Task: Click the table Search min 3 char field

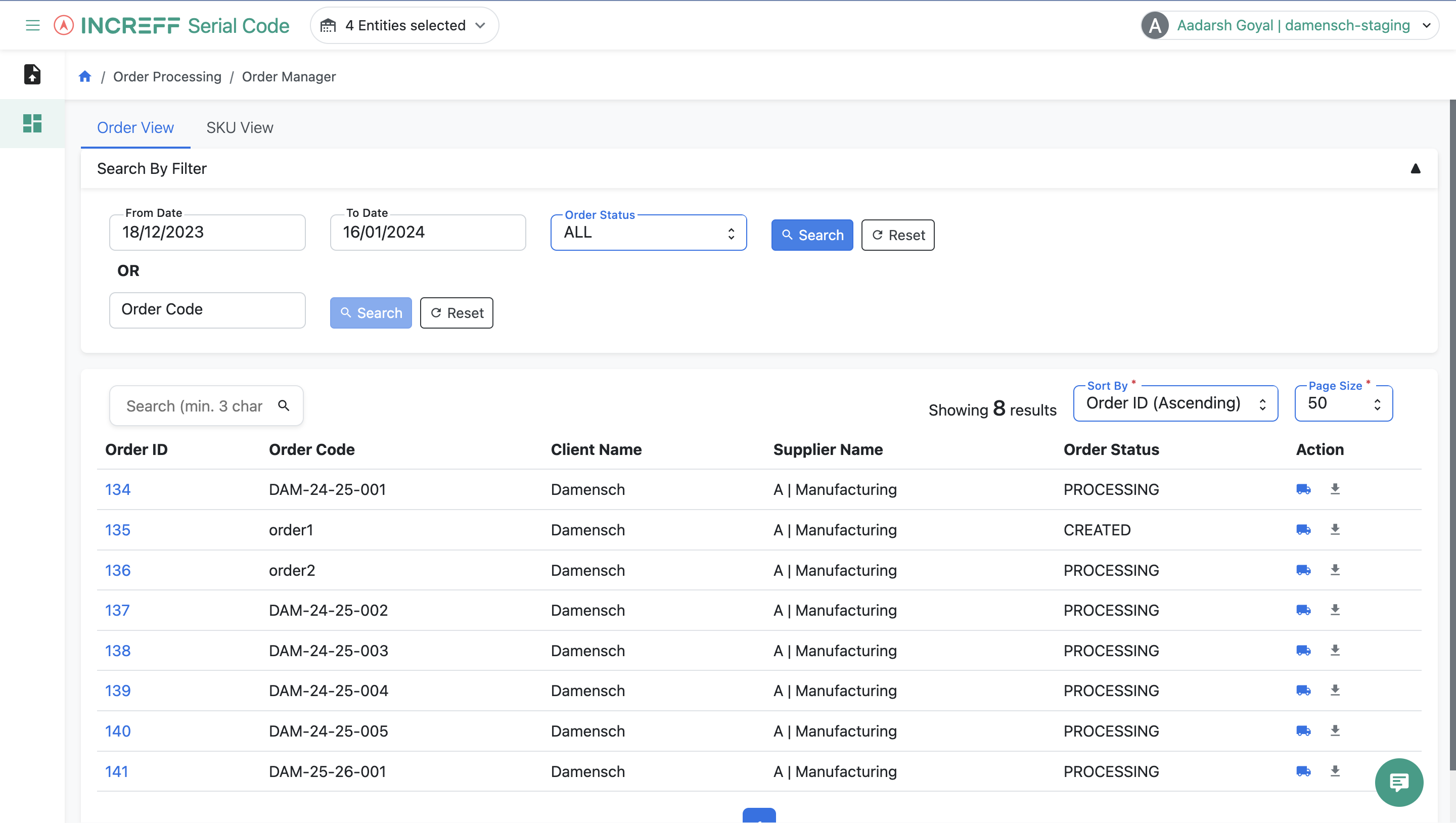Action: tap(206, 405)
